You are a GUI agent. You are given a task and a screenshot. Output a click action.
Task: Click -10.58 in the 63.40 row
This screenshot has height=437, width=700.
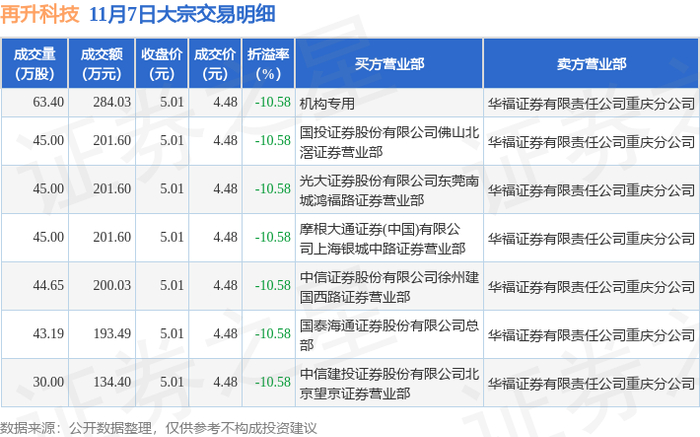coord(272,102)
